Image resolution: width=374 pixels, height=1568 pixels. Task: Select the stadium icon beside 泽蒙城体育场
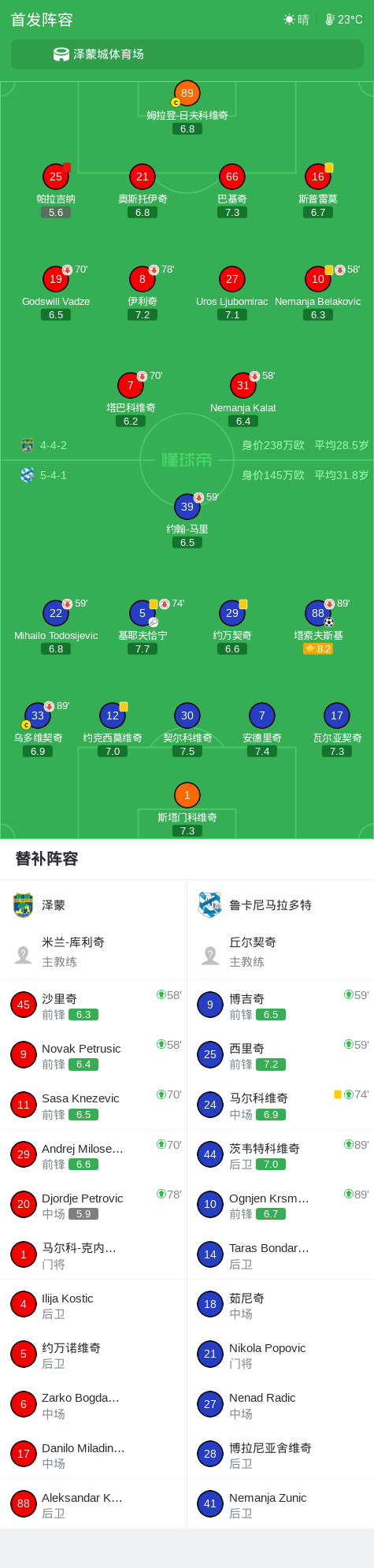click(61, 54)
